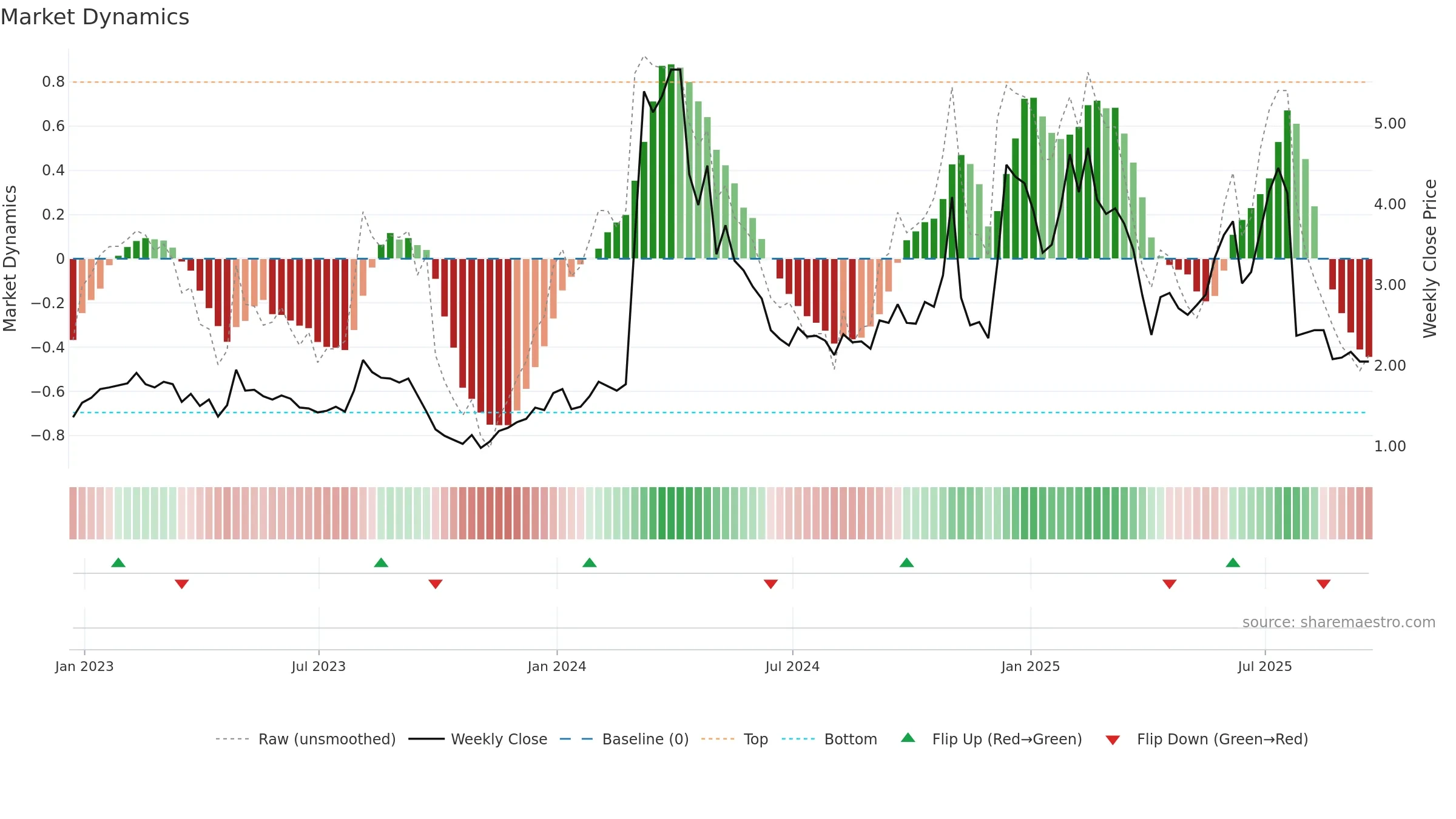
Task: Click the Market Dynamics chart title
Action: coord(95,17)
